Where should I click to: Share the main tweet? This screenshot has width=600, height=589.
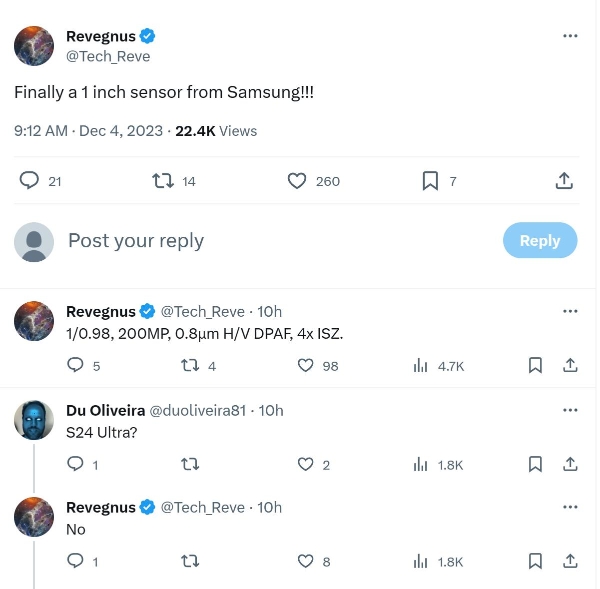[564, 181]
